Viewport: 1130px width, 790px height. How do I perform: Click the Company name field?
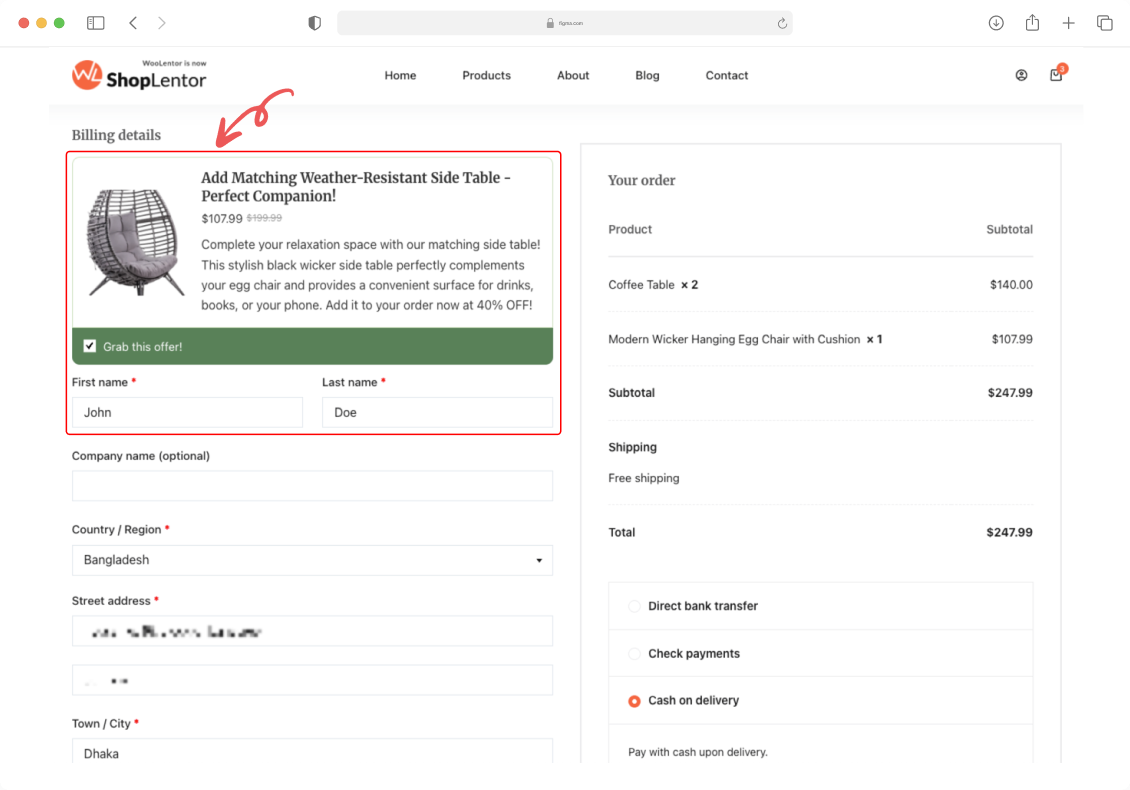pyautogui.click(x=312, y=486)
